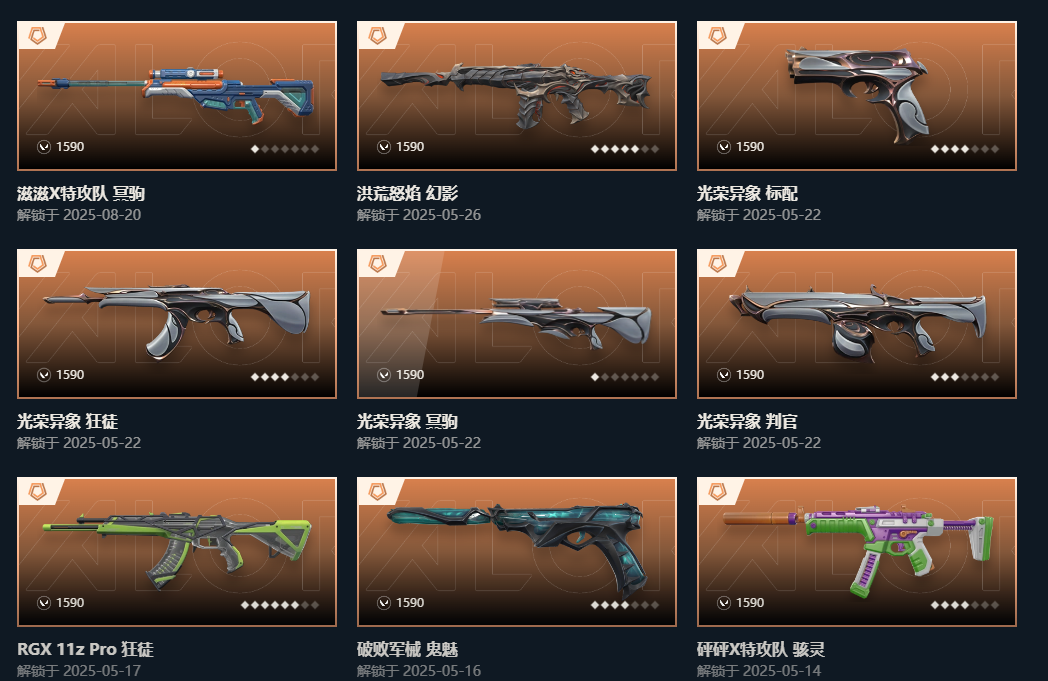Screen dimensions: 1048x681
Task: Click the tier badge icon on 光荣异象 标配 card
Action: click(718, 35)
